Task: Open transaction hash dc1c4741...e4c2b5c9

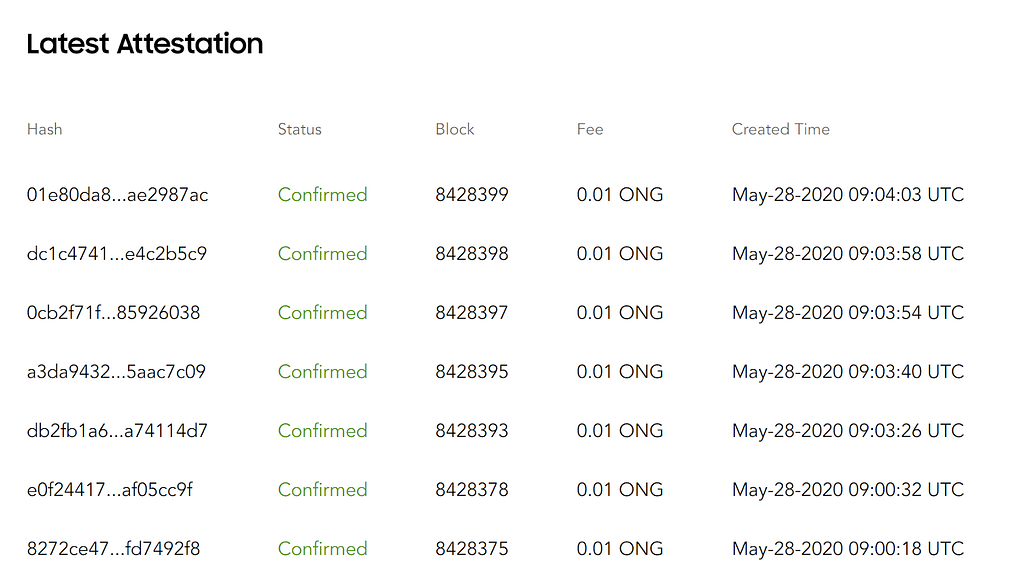Action: tap(117, 254)
